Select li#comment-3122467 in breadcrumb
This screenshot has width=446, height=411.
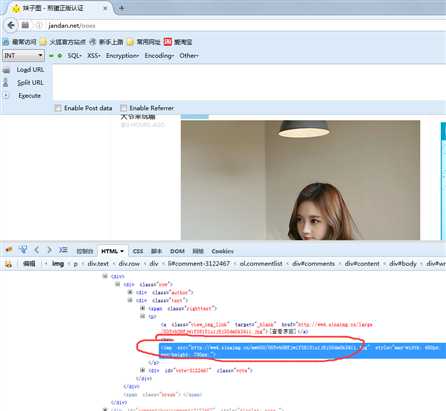tap(199, 264)
